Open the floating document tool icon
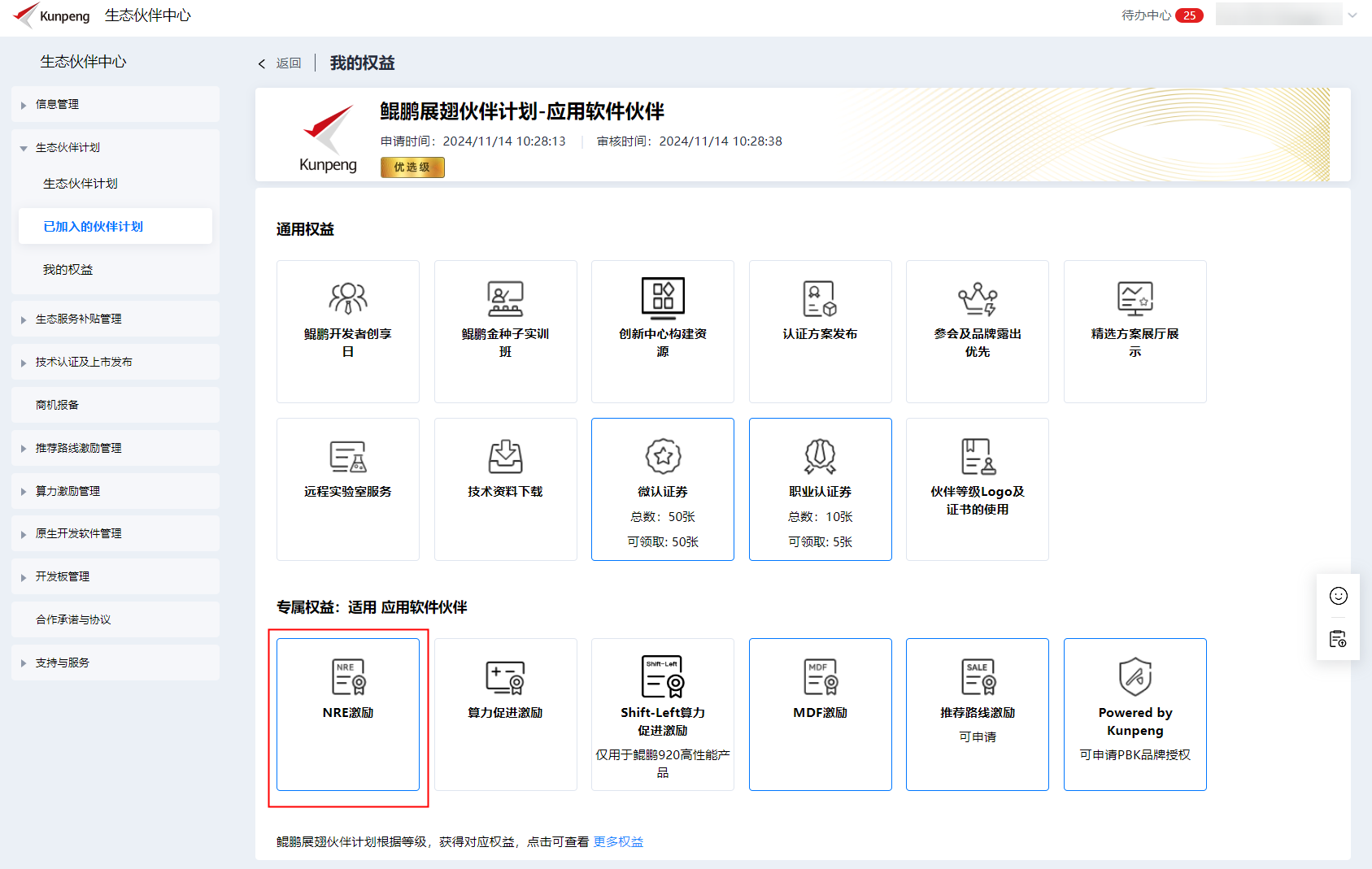1372x869 pixels. [1338, 639]
